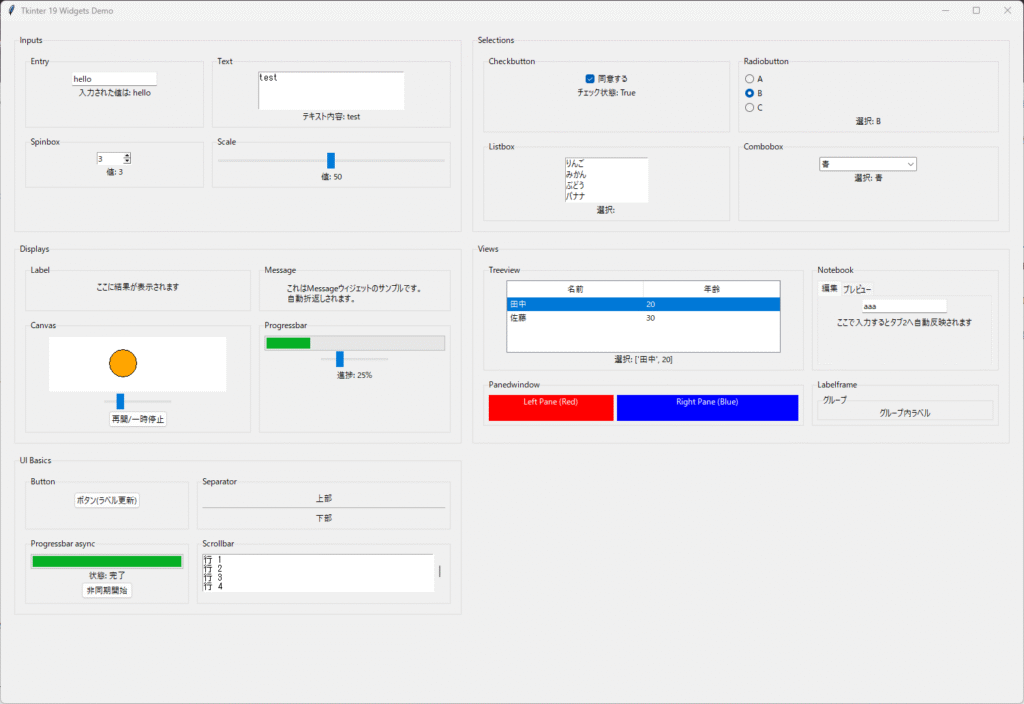Click the 年齢 column header in Treeview
Viewport: 1024px width, 704px height.
click(x=711, y=289)
